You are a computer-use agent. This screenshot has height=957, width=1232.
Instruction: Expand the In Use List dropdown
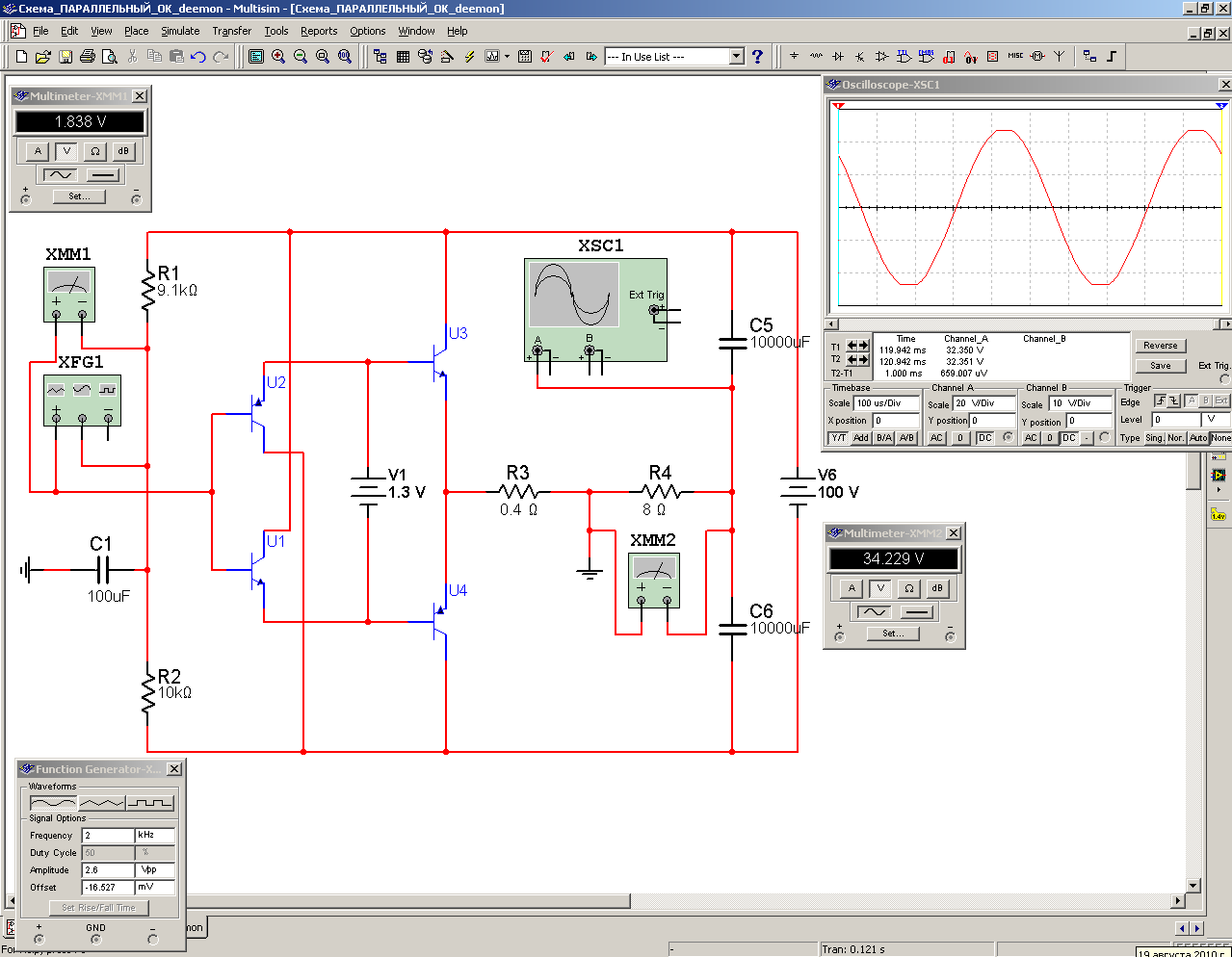pos(737,57)
